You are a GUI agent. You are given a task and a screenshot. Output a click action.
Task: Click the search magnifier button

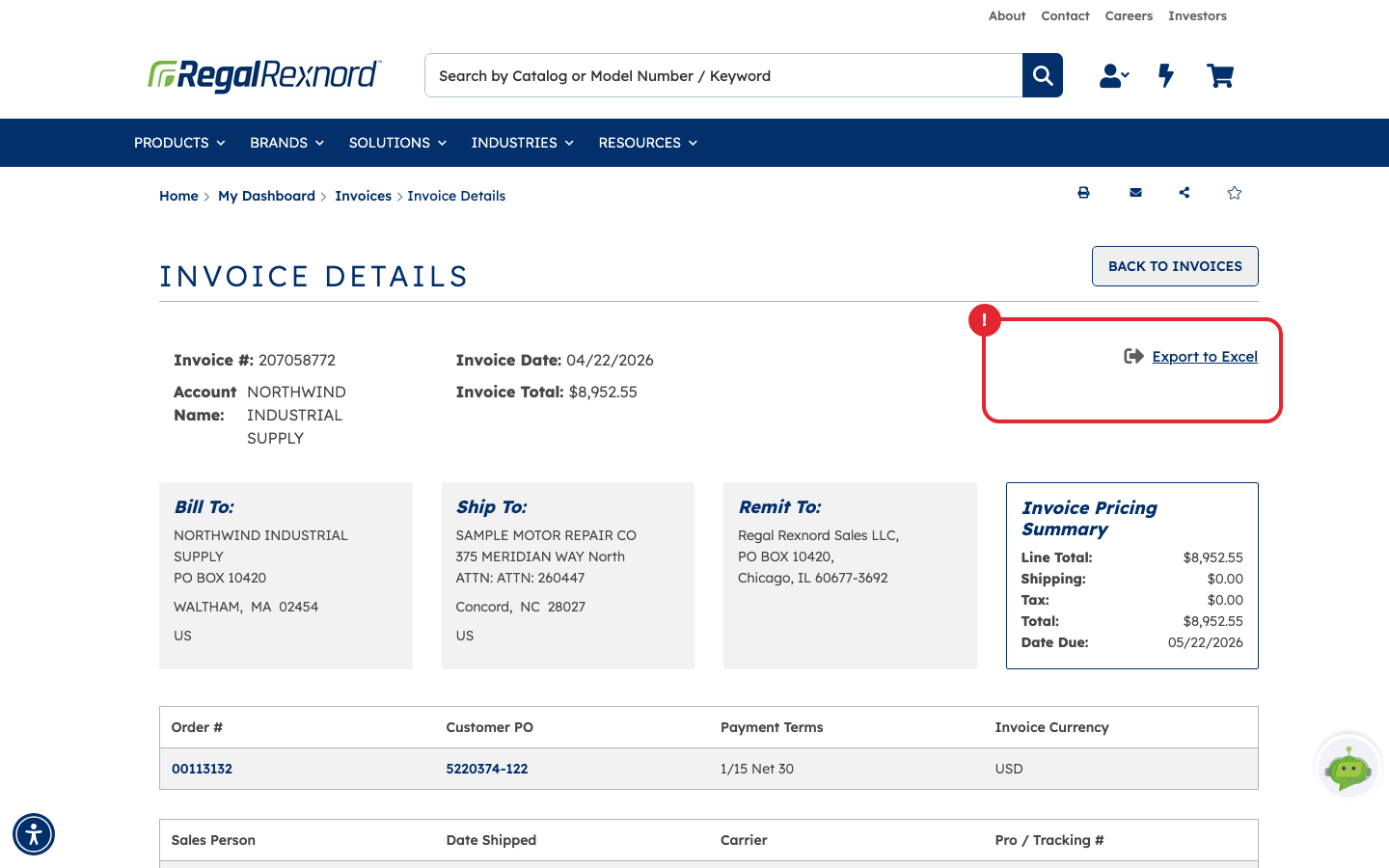[x=1043, y=75]
